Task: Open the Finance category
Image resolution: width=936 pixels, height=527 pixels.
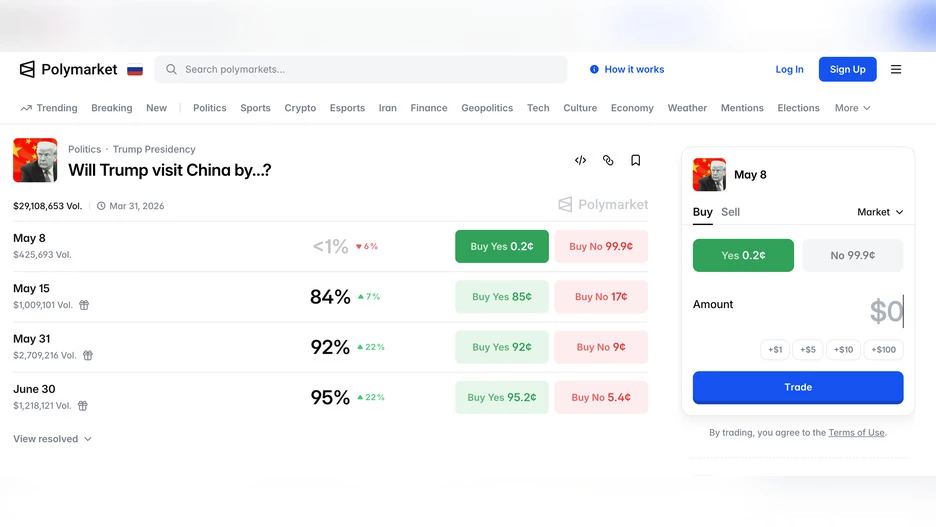Action: [429, 108]
